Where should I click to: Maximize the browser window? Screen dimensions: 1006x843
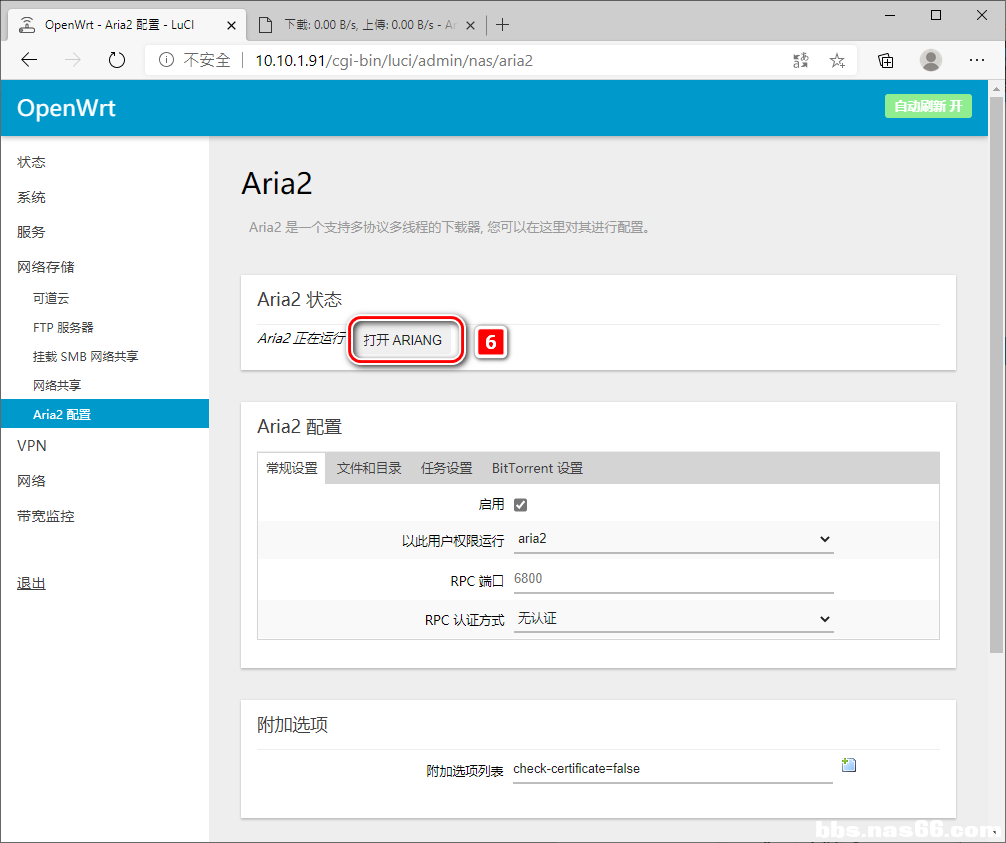tap(936, 15)
